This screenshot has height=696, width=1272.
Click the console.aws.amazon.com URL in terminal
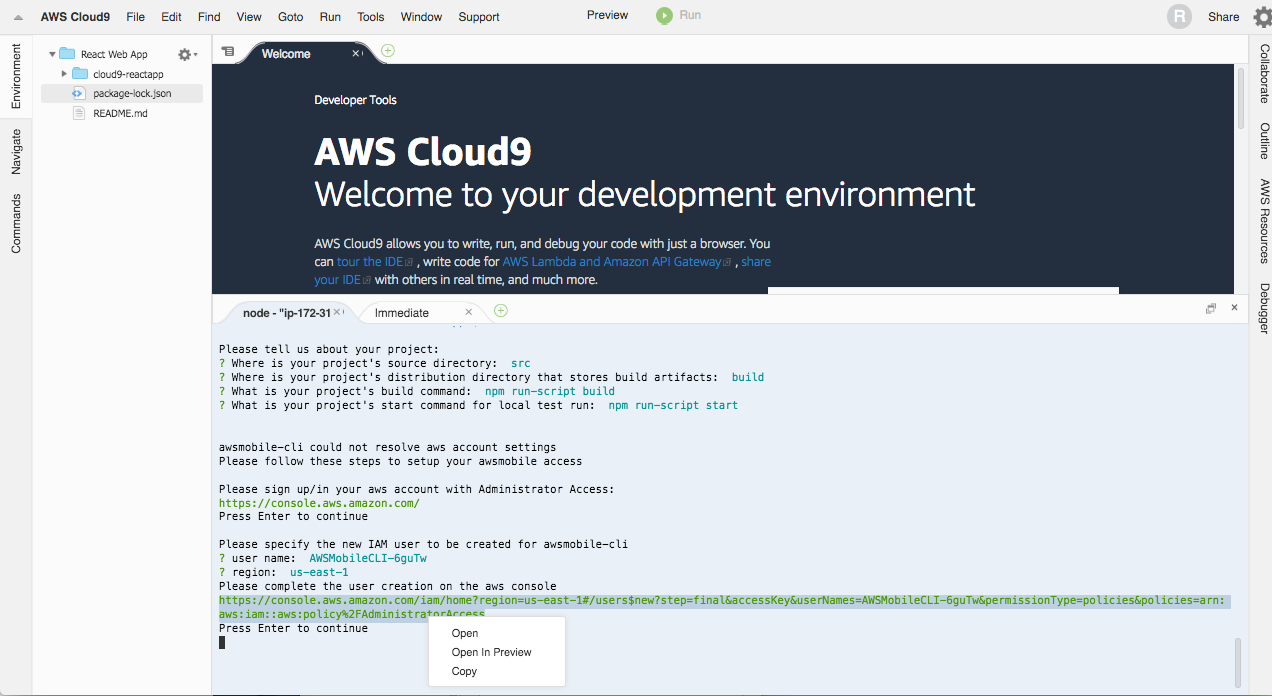click(319, 503)
